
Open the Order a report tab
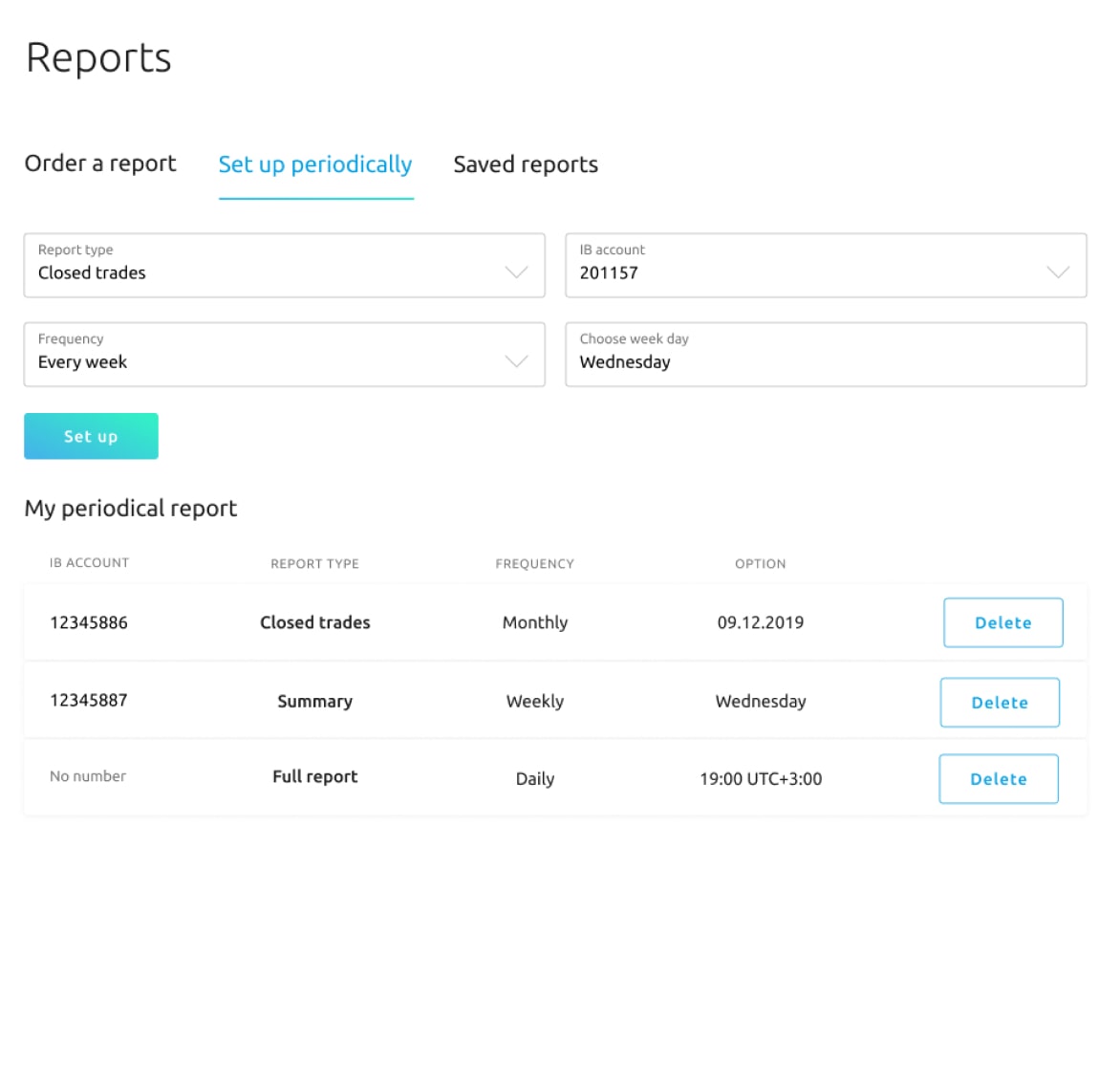[100, 163]
